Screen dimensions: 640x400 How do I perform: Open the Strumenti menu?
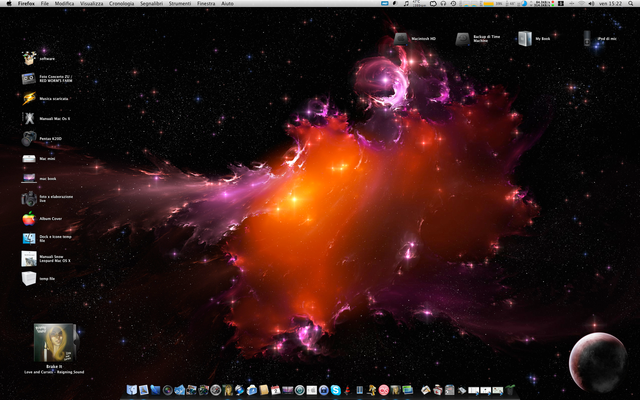point(182,4)
